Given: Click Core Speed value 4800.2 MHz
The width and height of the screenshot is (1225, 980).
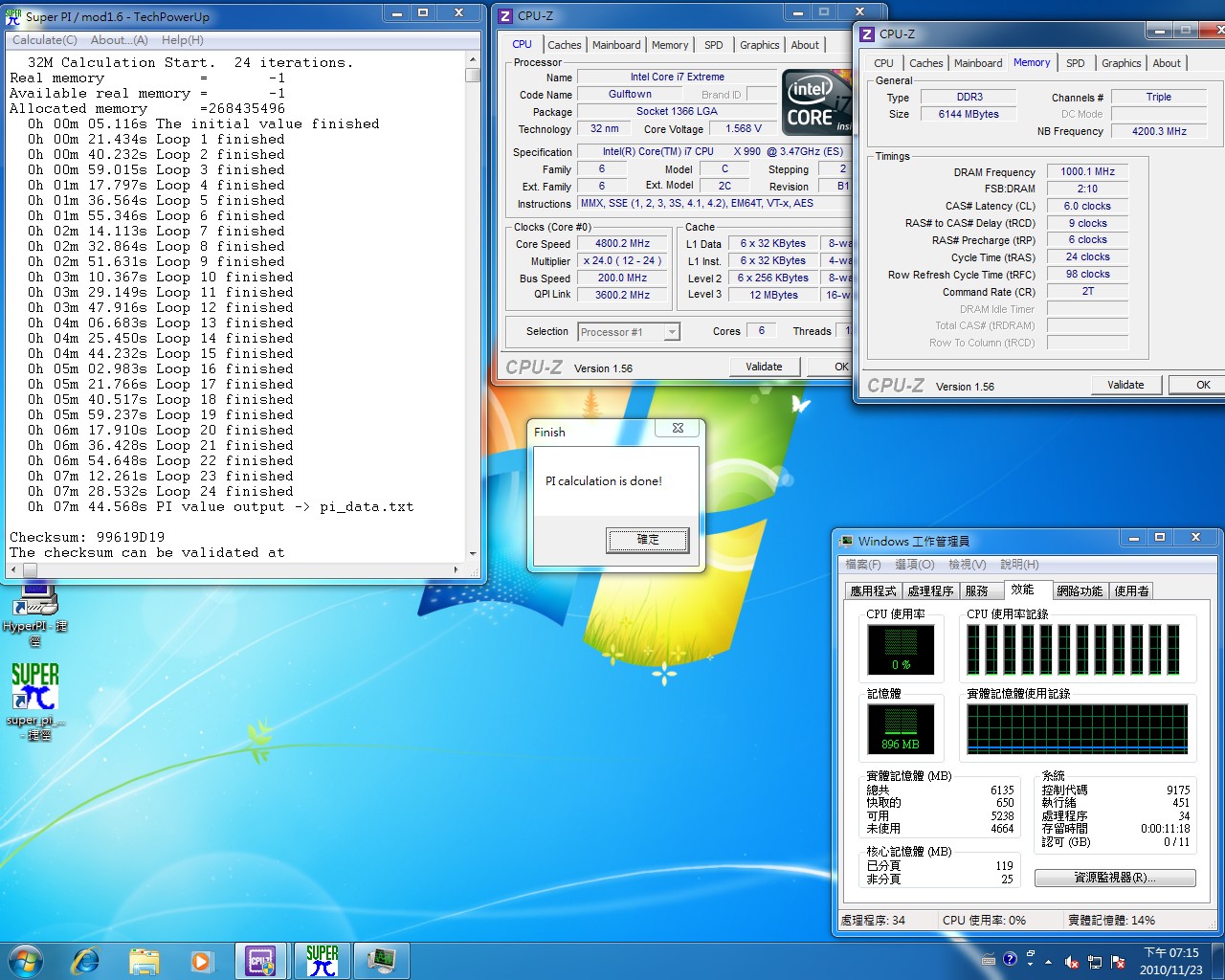Looking at the screenshot, I should (x=622, y=243).
